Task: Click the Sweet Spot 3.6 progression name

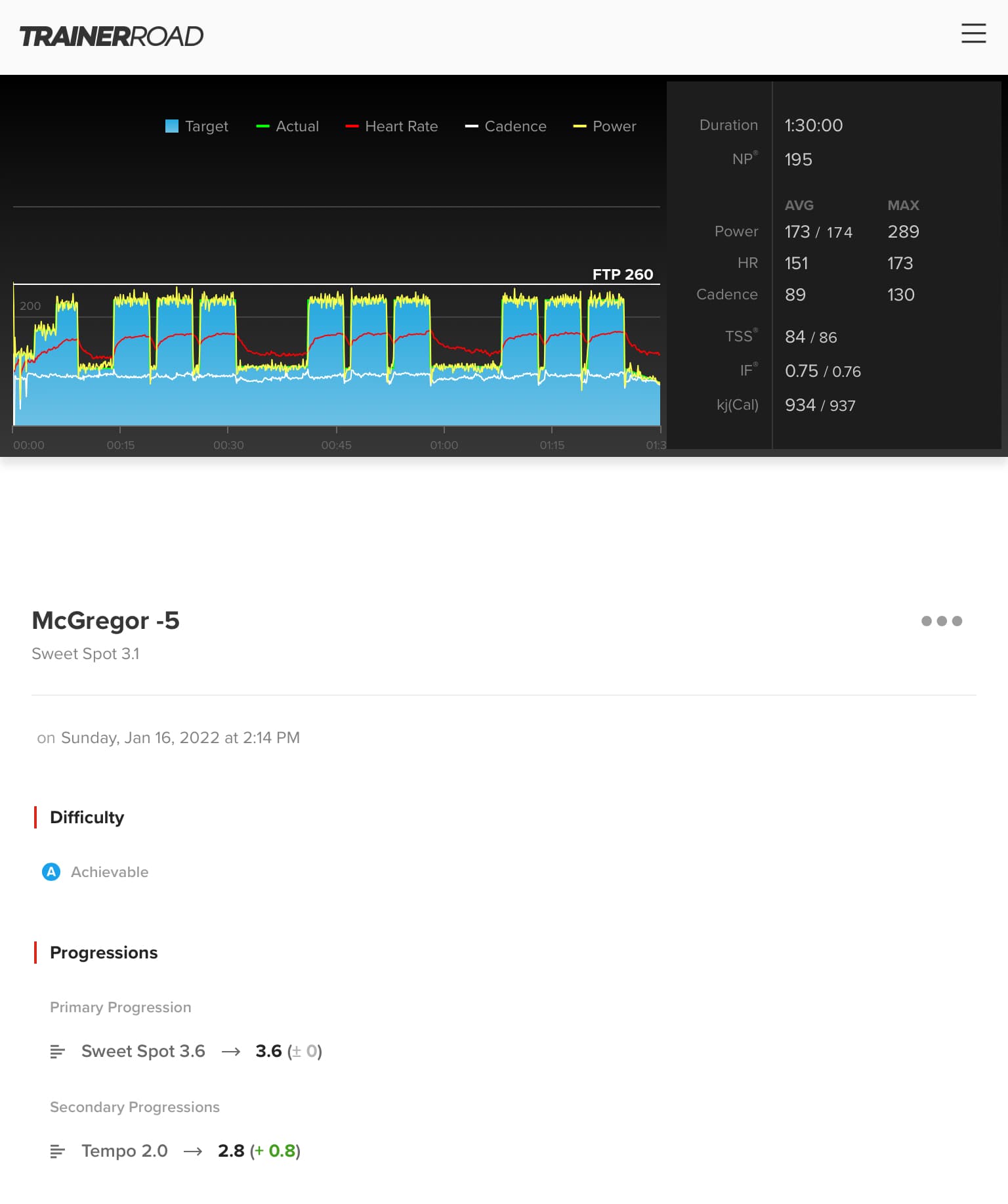Action: (x=143, y=1051)
